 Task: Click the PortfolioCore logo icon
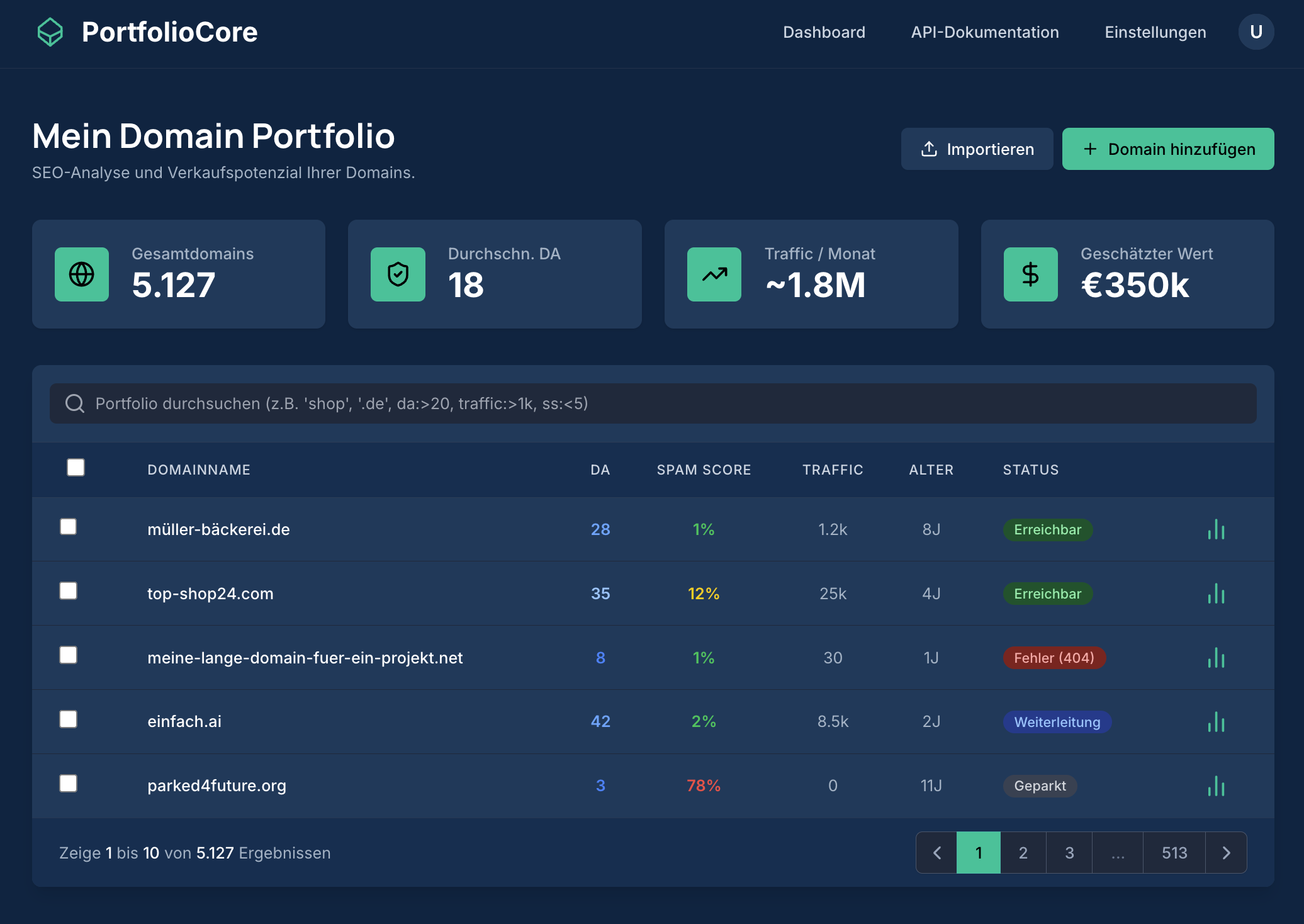coord(50,31)
